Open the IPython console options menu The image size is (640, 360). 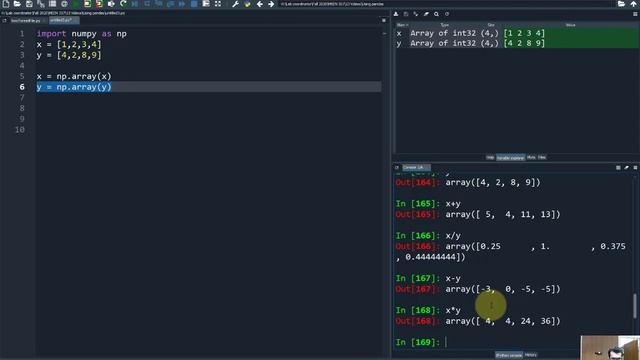click(635, 167)
